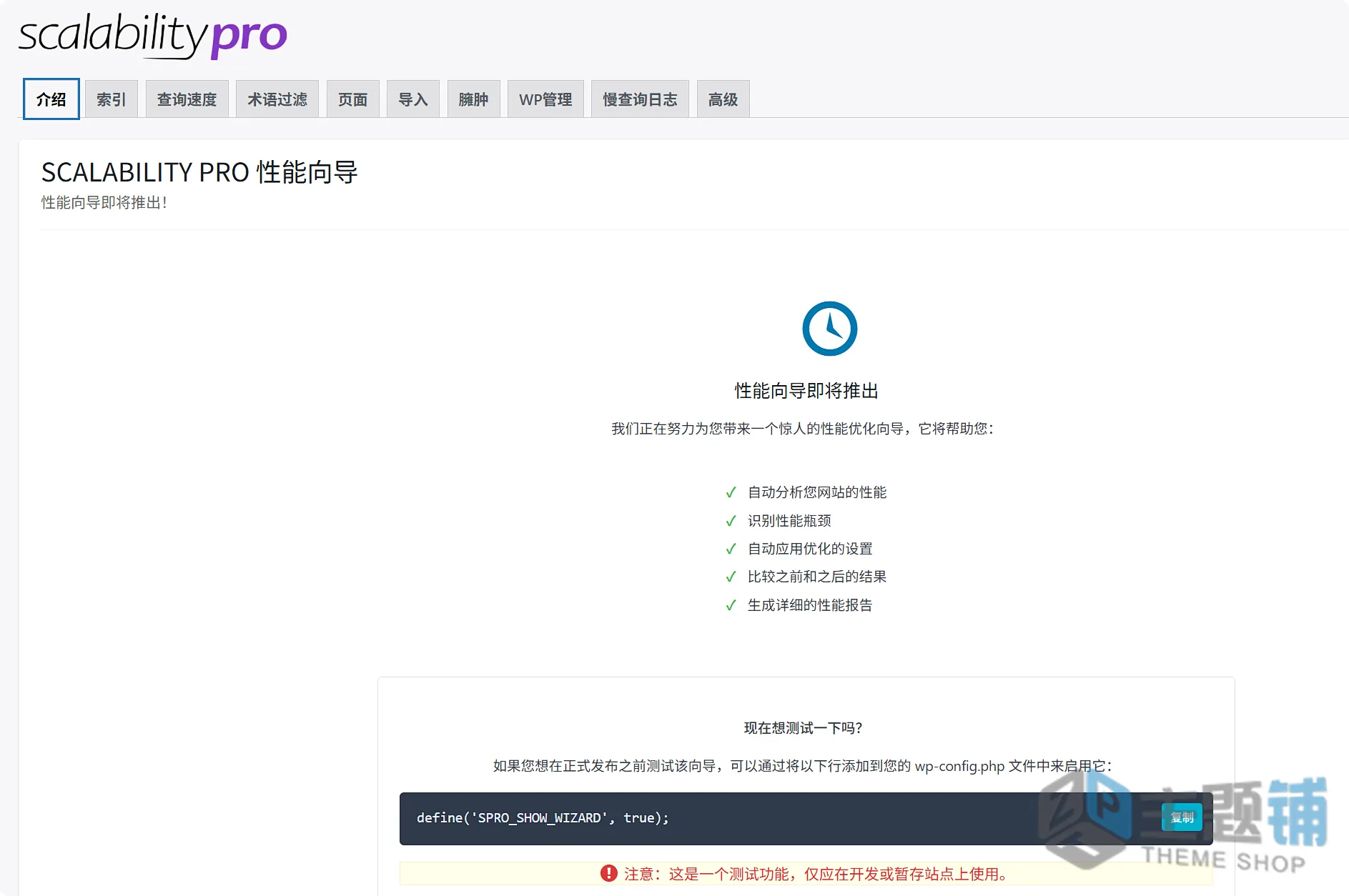Open the WP管理 tab

tap(545, 99)
